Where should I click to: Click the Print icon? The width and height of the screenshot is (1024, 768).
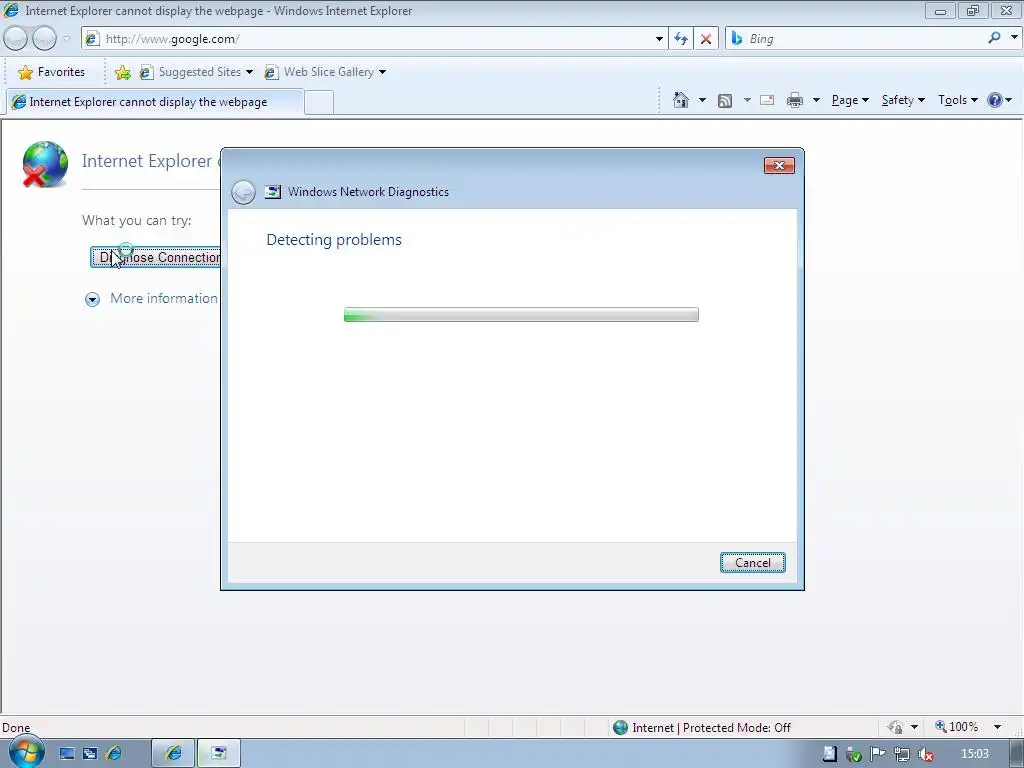[x=795, y=100]
